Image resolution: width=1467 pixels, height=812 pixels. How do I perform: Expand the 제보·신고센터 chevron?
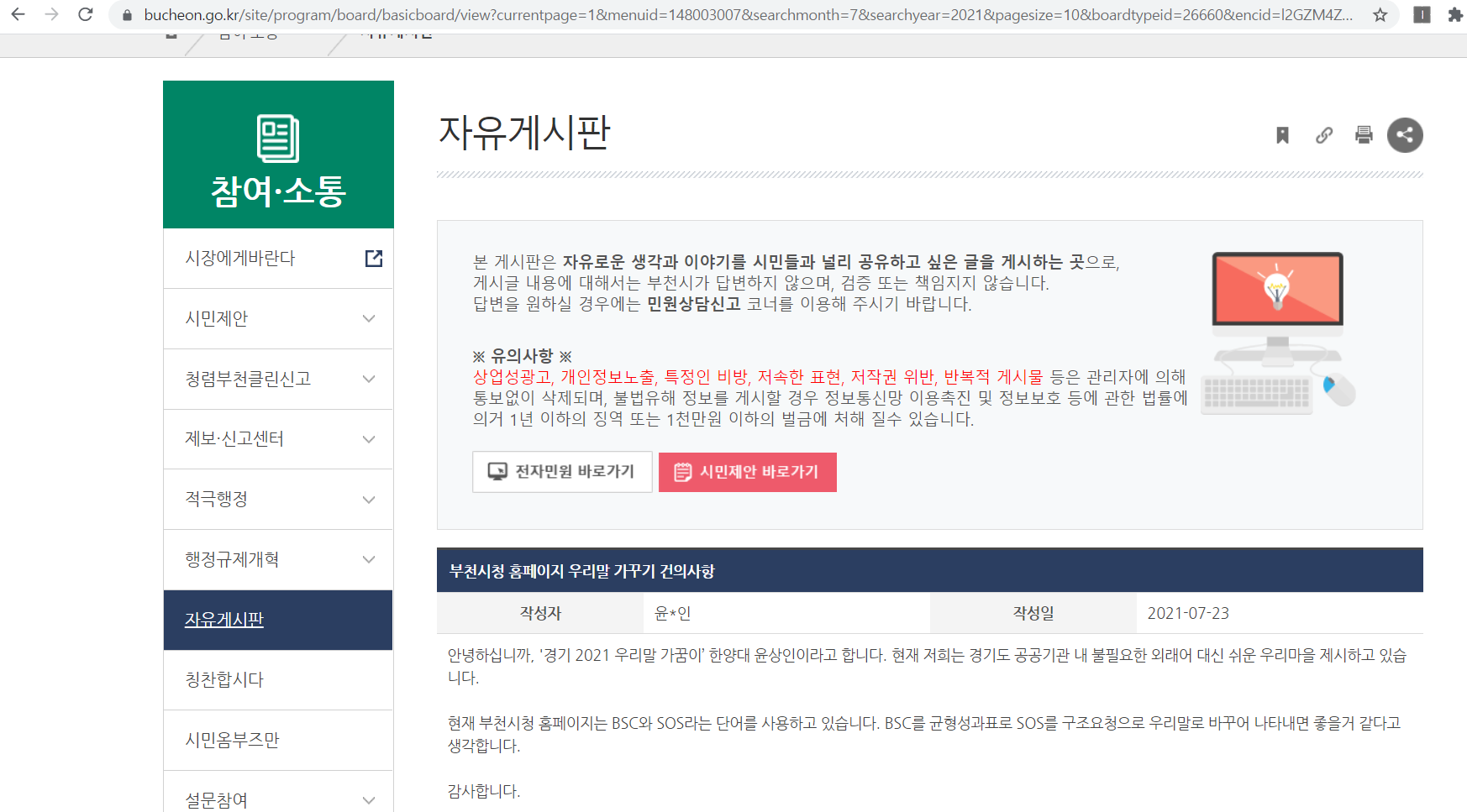click(x=369, y=439)
